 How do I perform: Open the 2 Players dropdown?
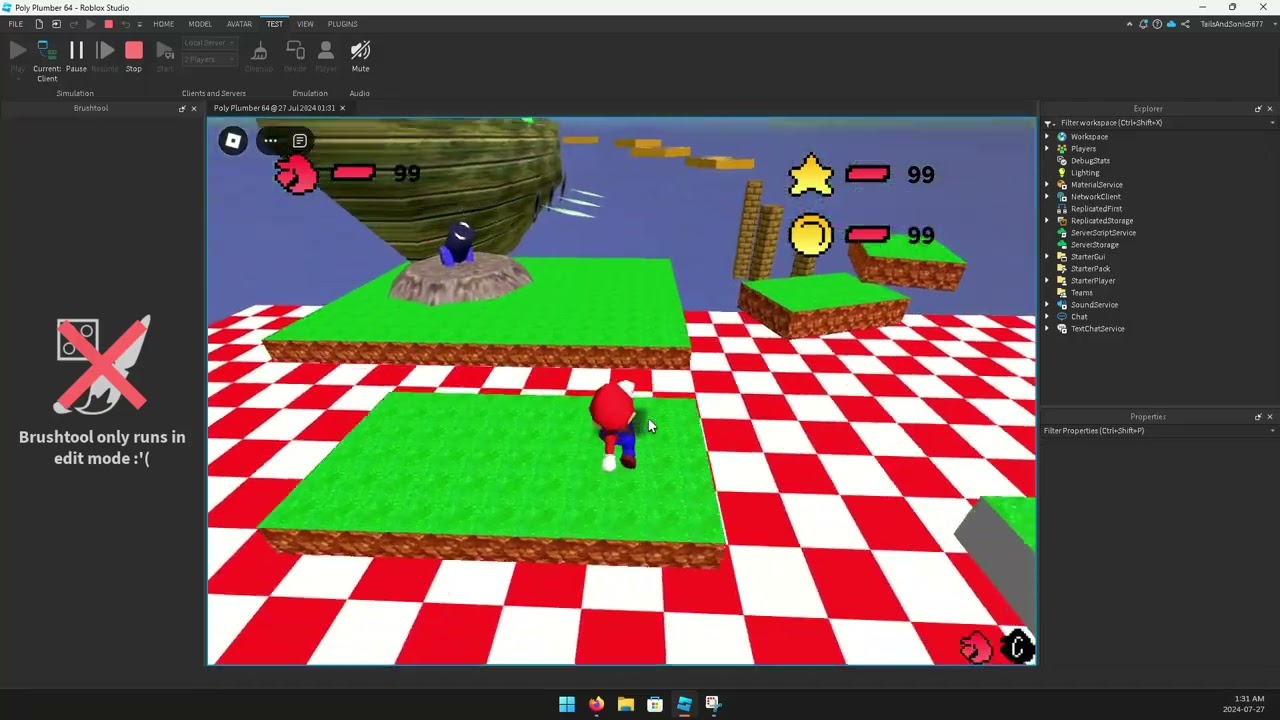209,60
